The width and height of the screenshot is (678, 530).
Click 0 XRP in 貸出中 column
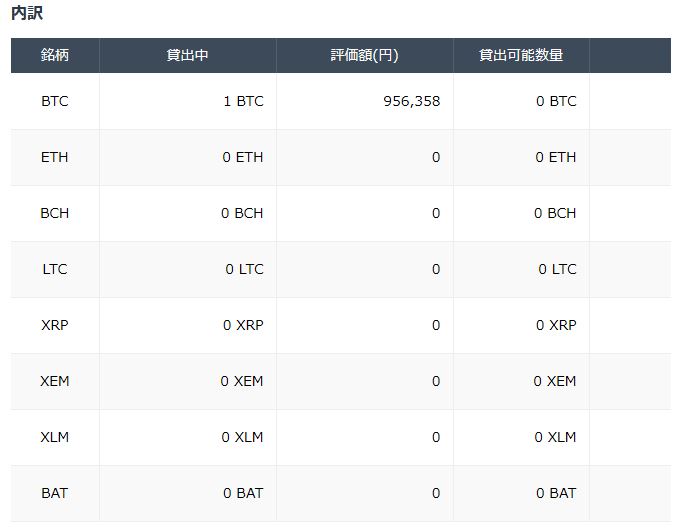click(243, 325)
